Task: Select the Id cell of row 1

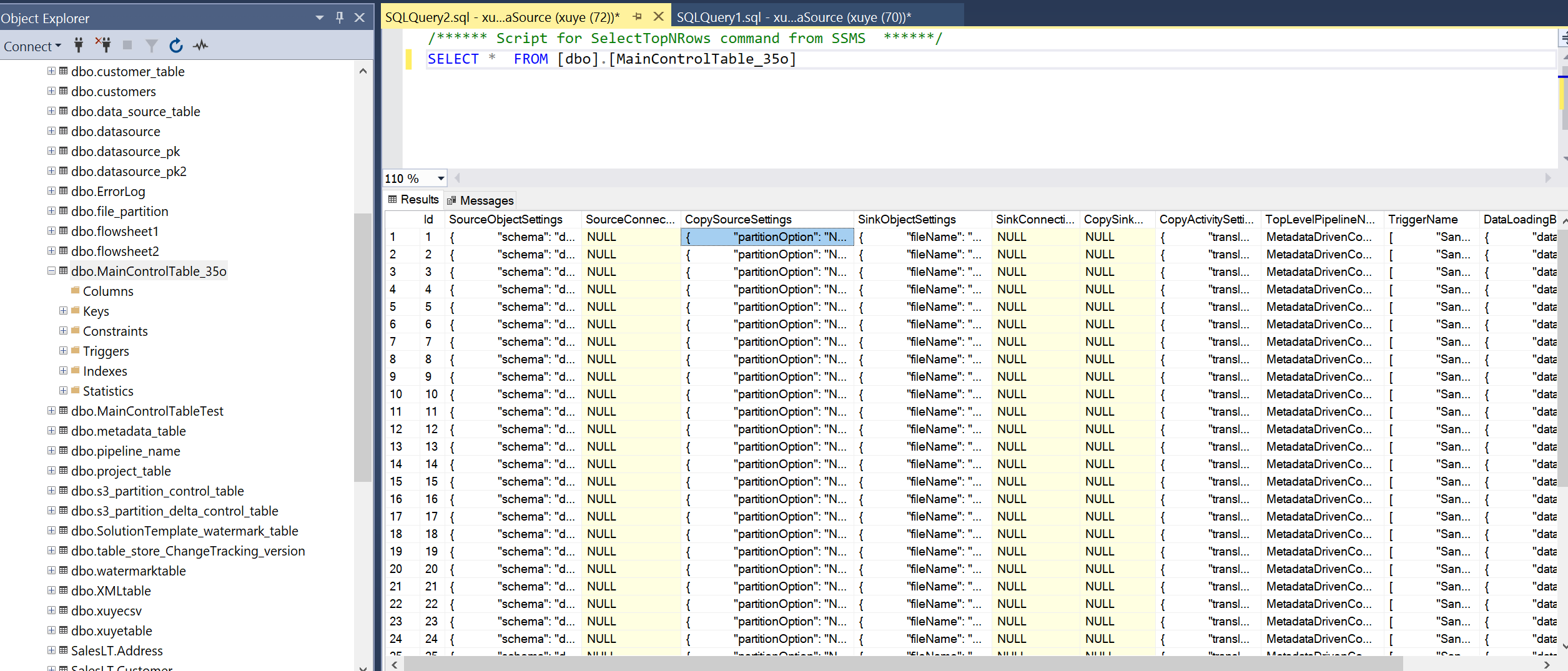Action: pyautogui.click(x=428, y=237)
